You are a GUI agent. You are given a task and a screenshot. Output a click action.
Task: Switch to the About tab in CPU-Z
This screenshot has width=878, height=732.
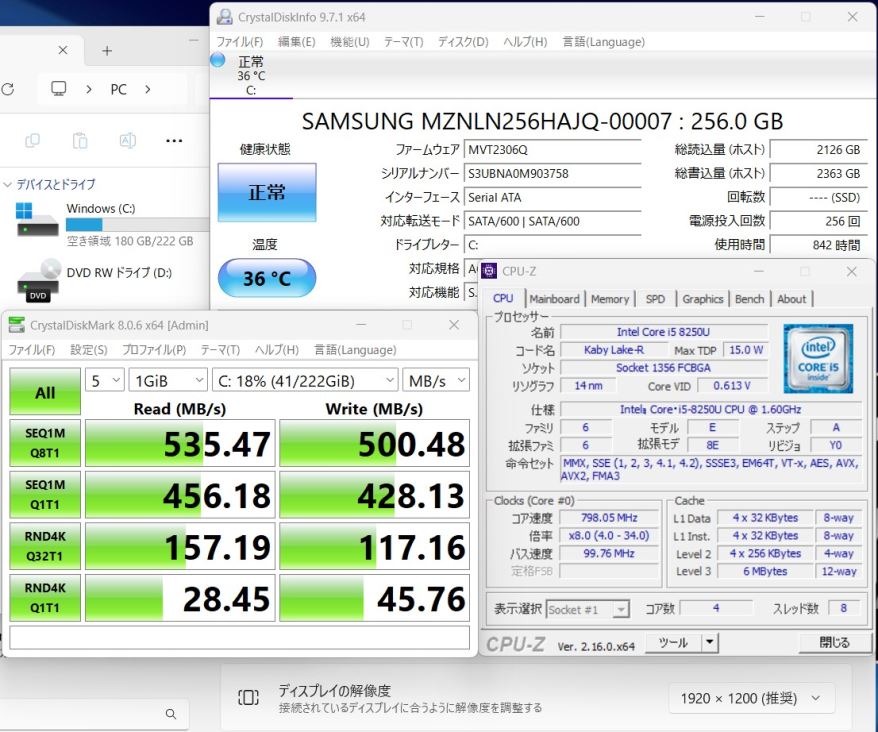tap(791, 299)
